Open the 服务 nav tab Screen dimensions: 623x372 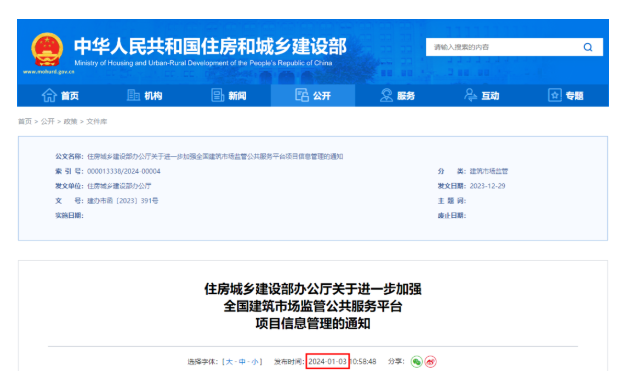397,95
